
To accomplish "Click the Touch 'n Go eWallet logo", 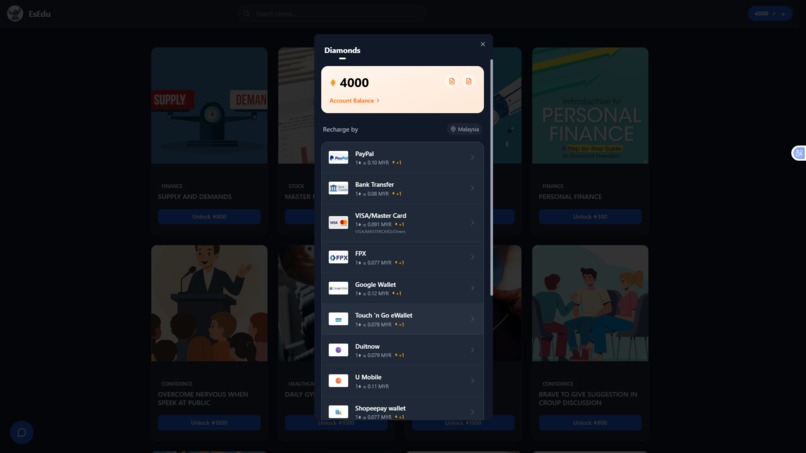I will (338, 319).
